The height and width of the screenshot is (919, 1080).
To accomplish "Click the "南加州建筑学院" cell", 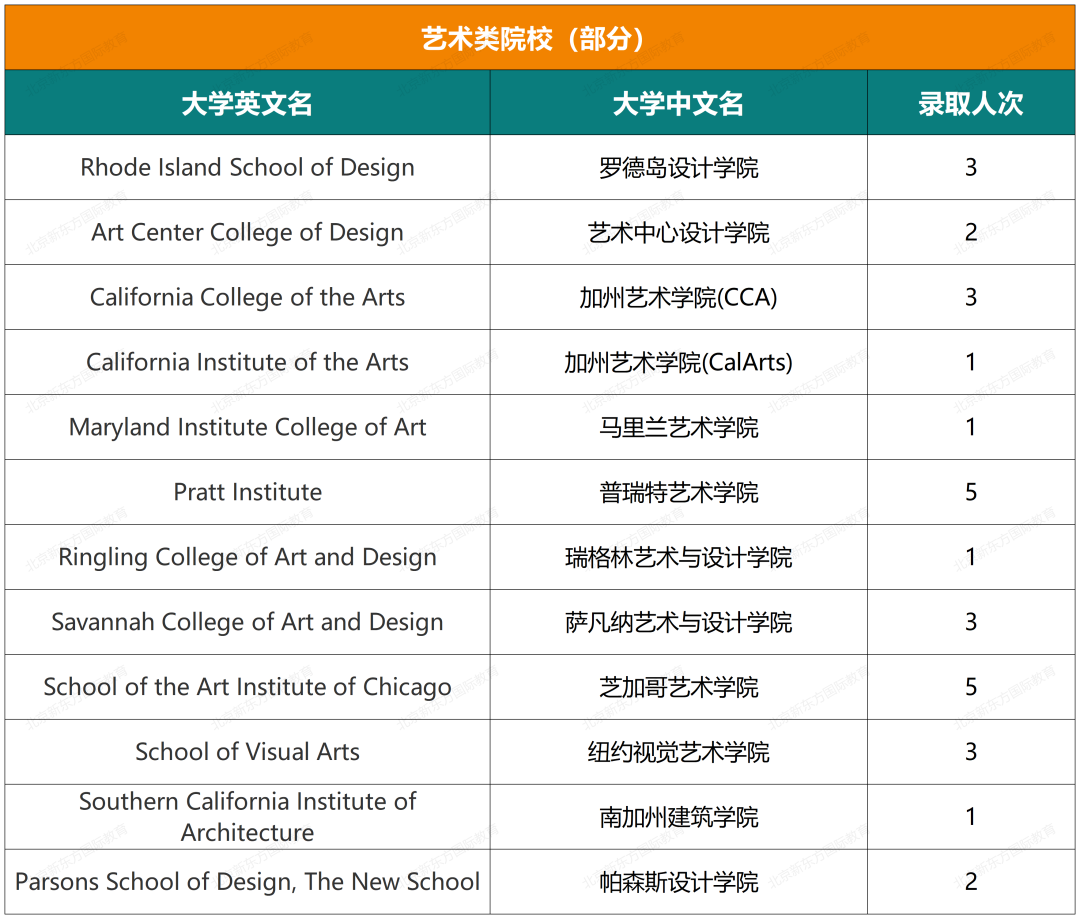I will tap(678, 816).
